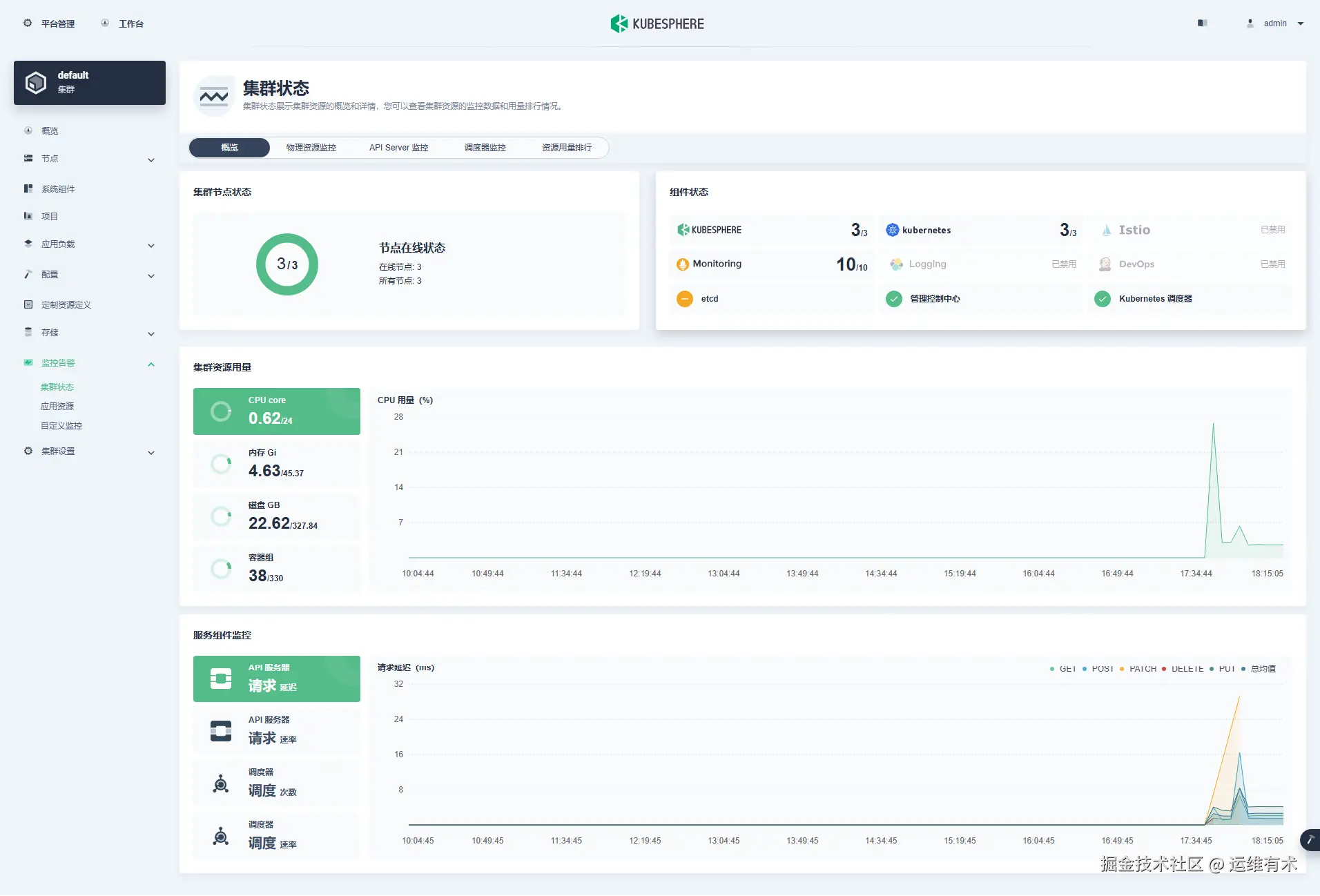
Task: Click the 调度器调度次数 card
Action: pos(276,783)
